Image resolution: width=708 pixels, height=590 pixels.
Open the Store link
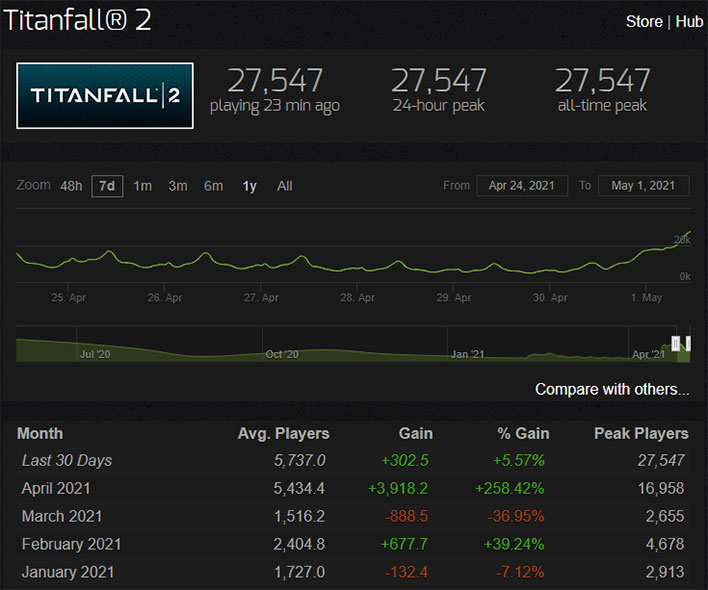coord(644,22)
